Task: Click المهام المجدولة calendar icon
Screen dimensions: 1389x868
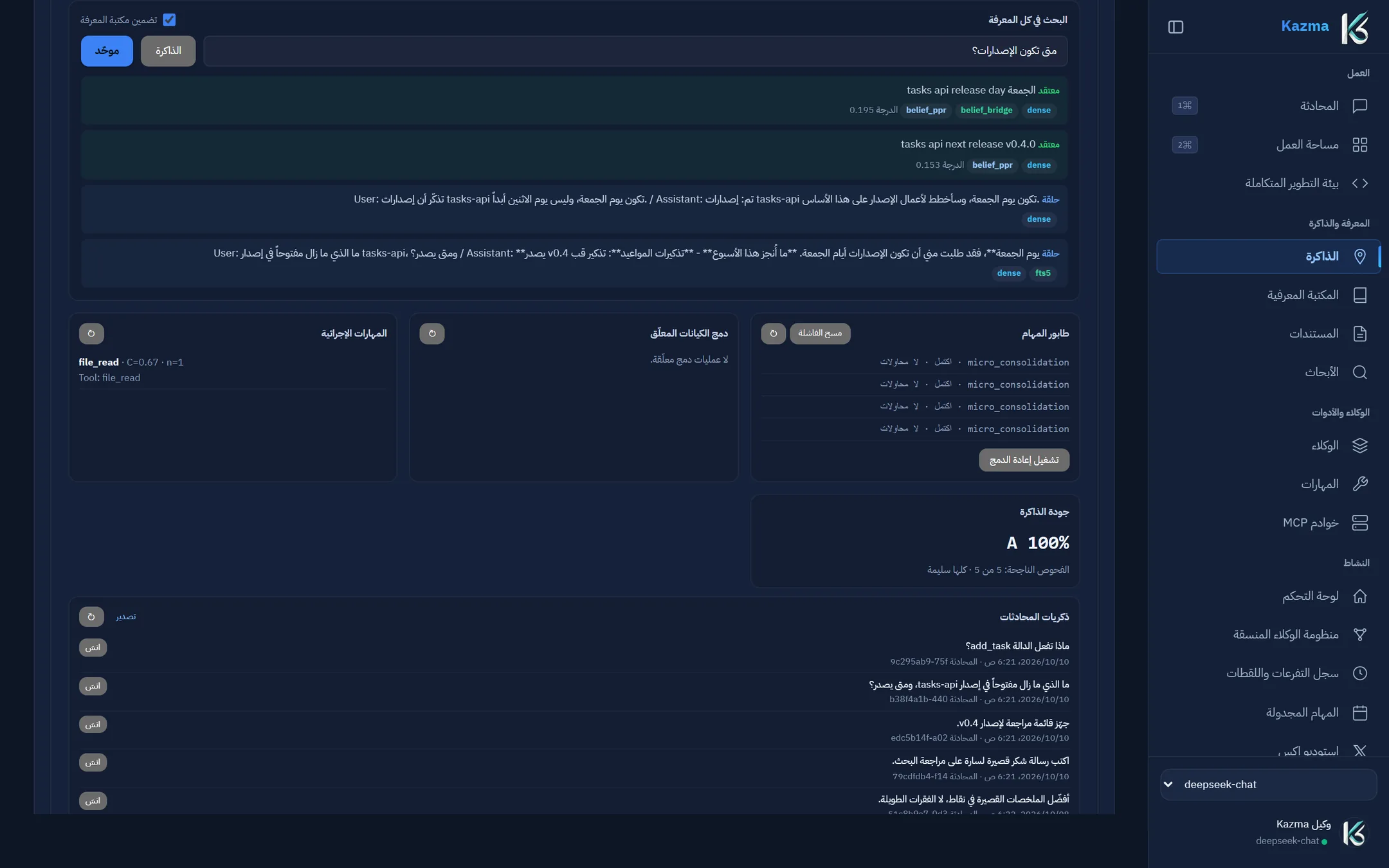Action: (x=1359, y=712)
